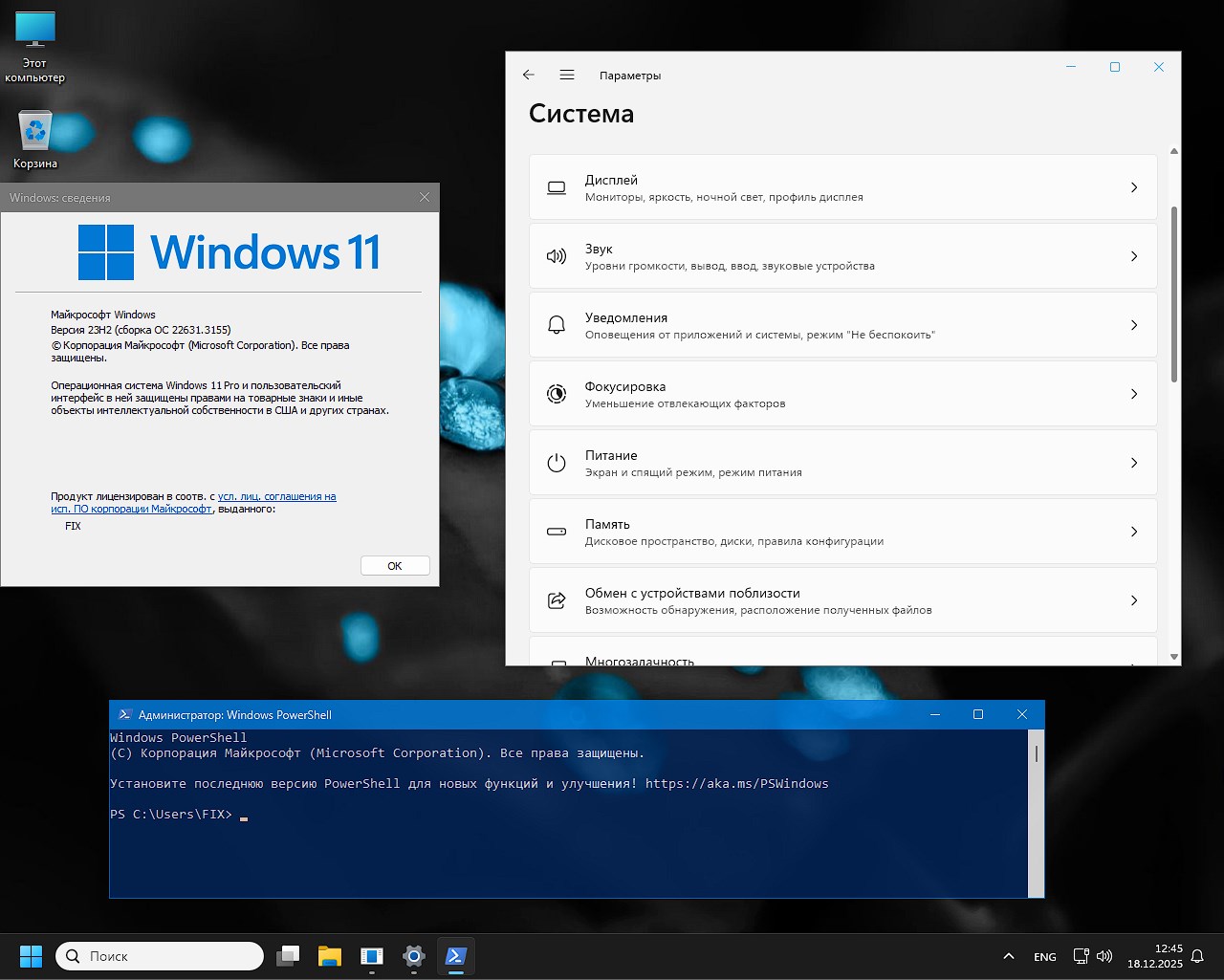Open the Уведомления bell icon

click(x=557, y=325)
